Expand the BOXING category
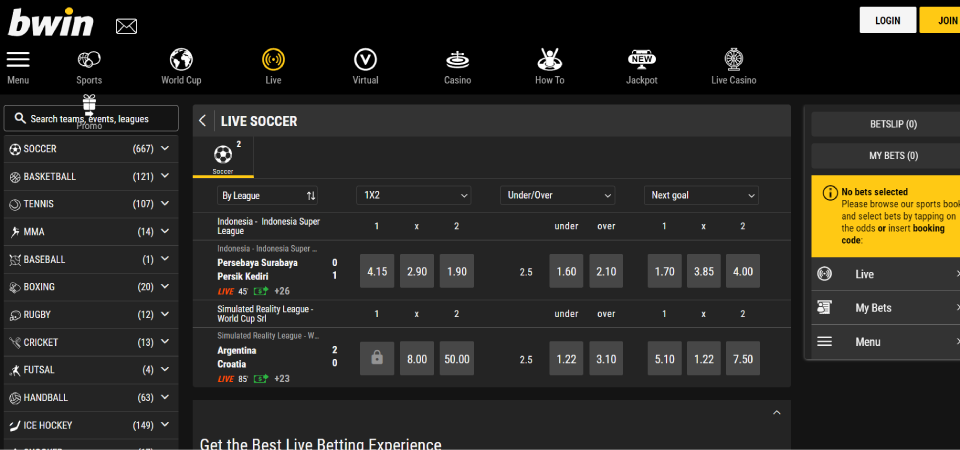The height and width of the screenshot is (450, 960). click(165, 286)
